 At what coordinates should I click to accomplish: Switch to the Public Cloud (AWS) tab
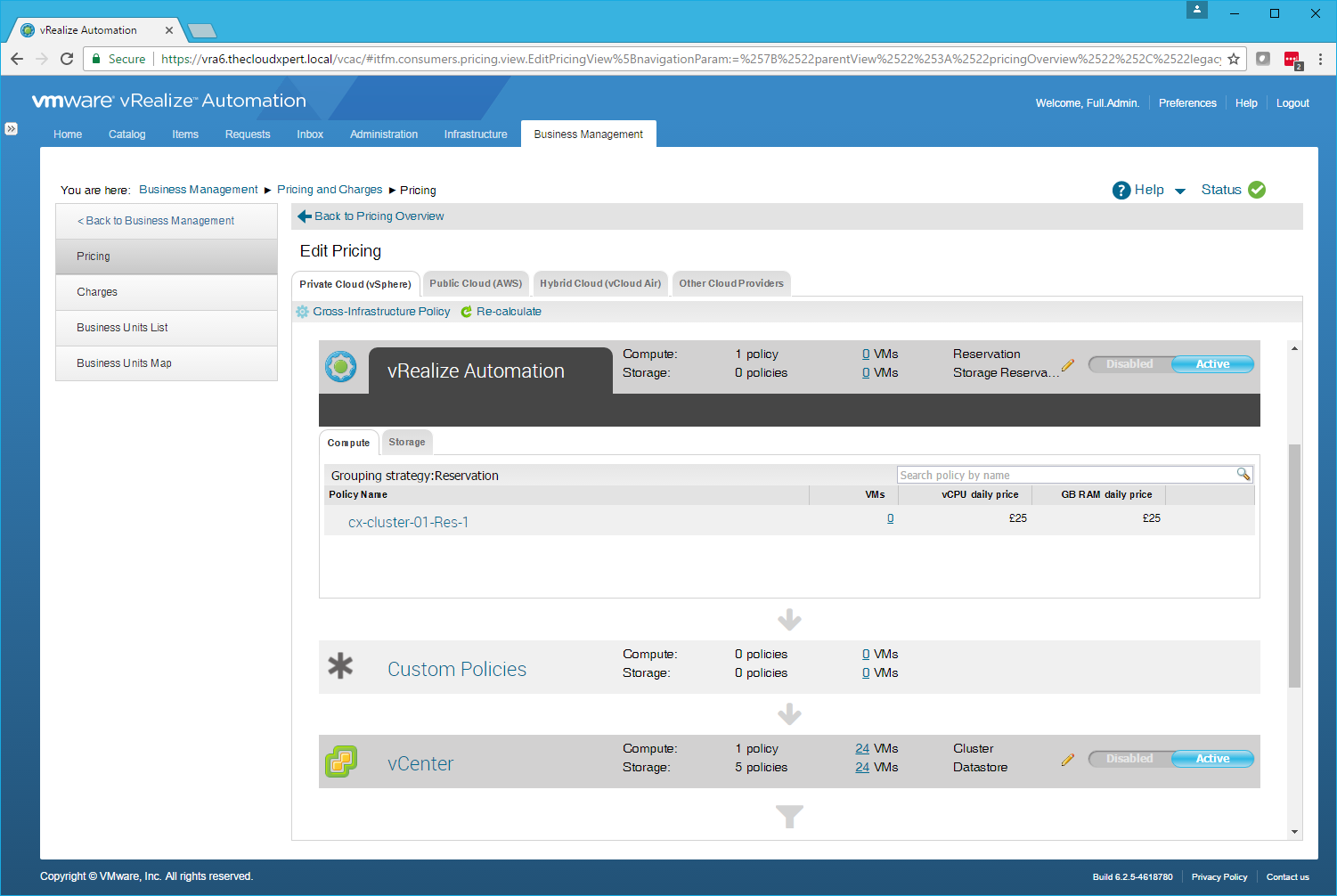tap(476, 284)
